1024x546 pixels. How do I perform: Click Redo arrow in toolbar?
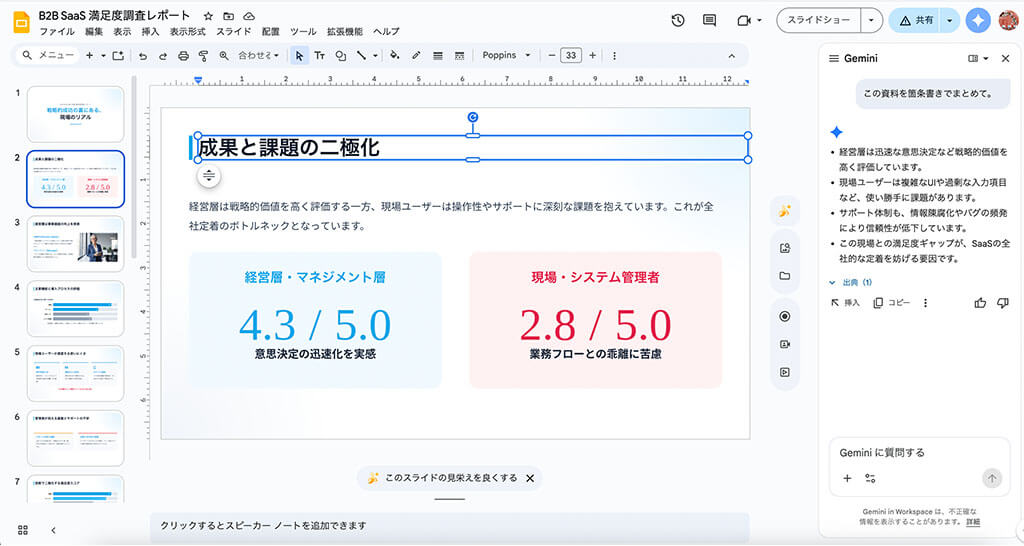click(163, 56)
